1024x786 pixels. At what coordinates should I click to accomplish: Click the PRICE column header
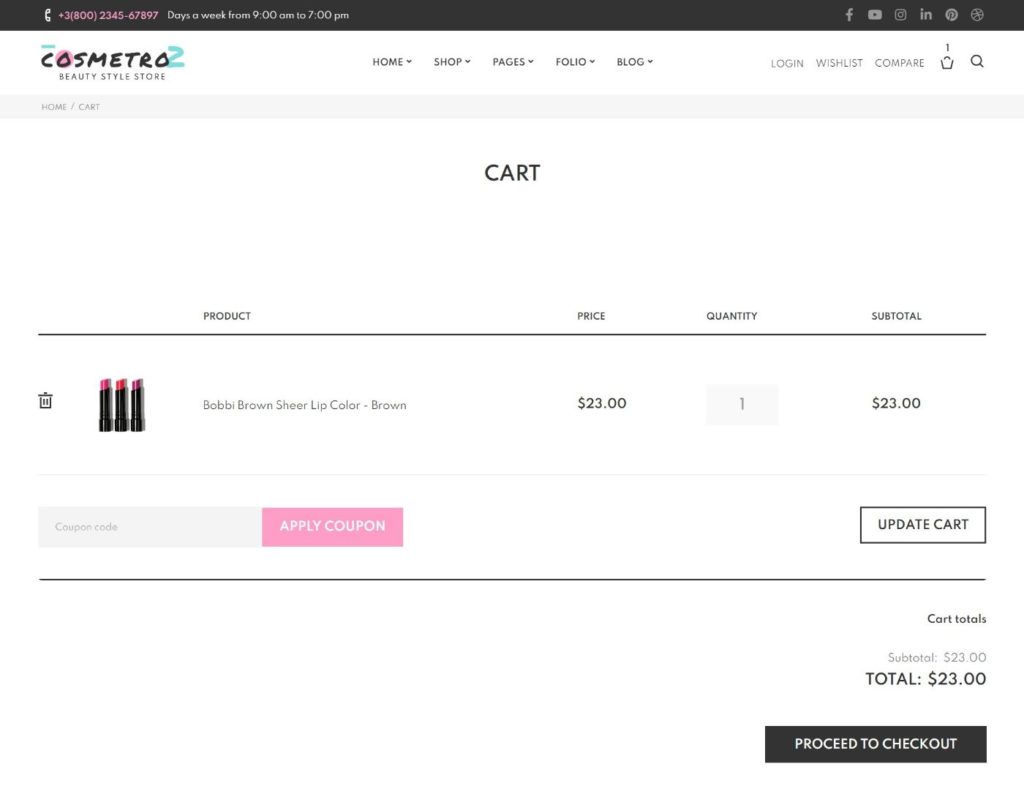pos(590,316)
